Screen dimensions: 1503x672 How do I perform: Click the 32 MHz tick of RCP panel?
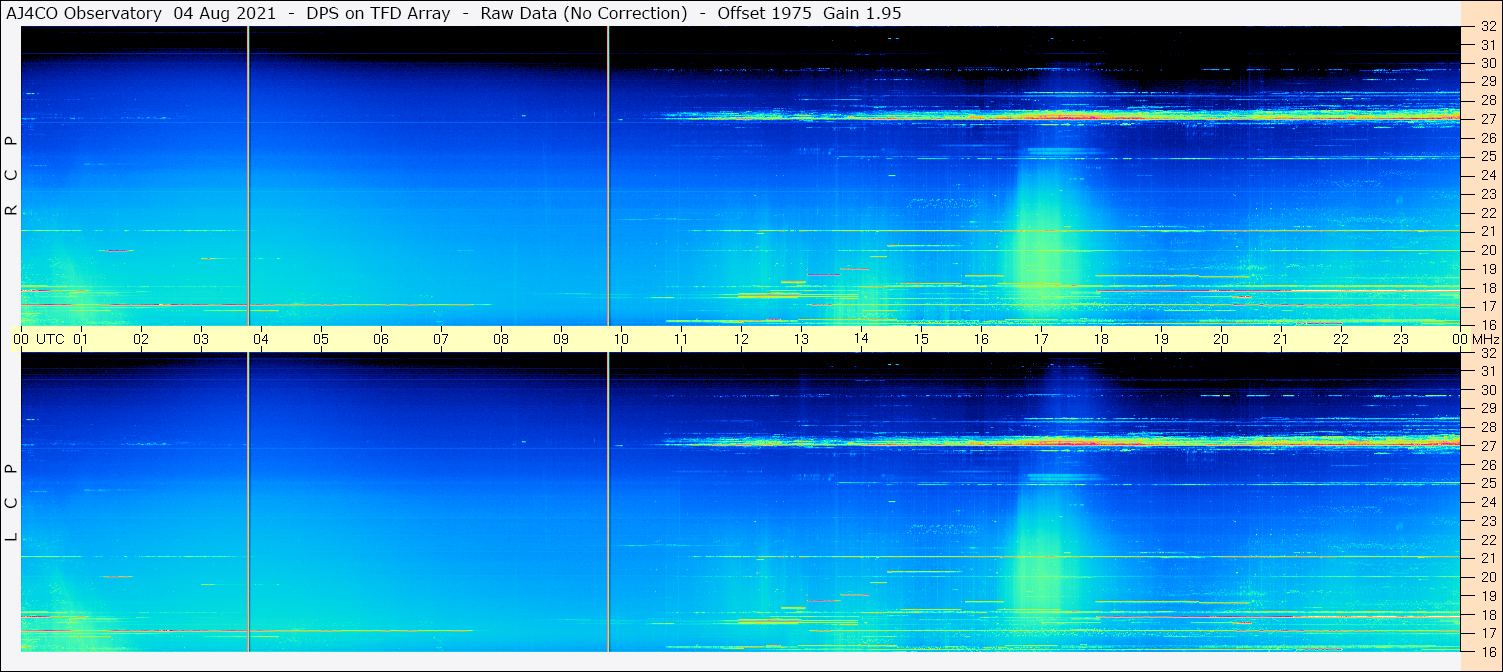pos(1488,26)
